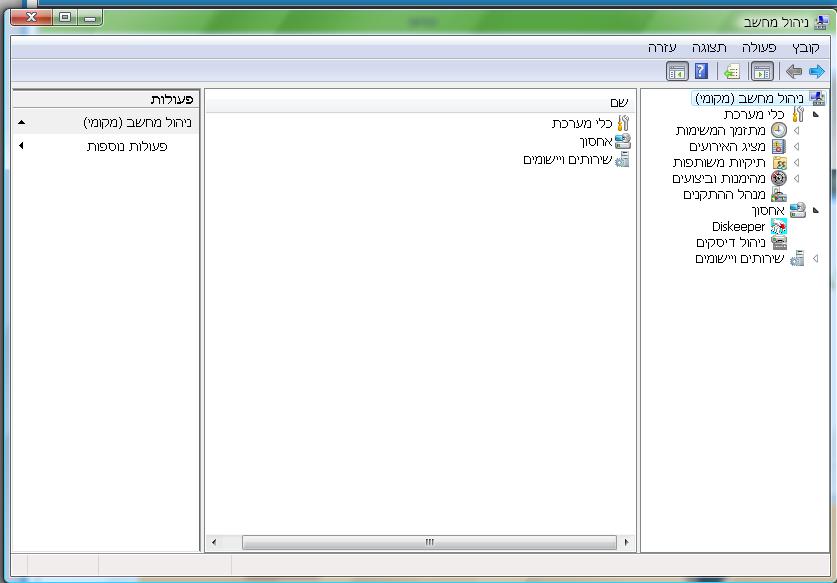Expand the מתזמן המשימות tree node
Viewport: 837px width, 583px height.
tap(796, 130)
